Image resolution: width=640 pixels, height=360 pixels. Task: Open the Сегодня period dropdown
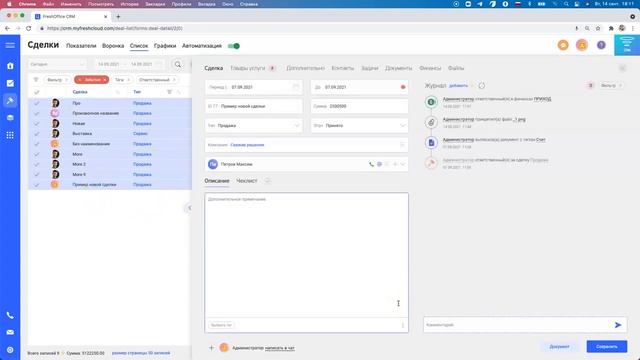pos(57,64)
